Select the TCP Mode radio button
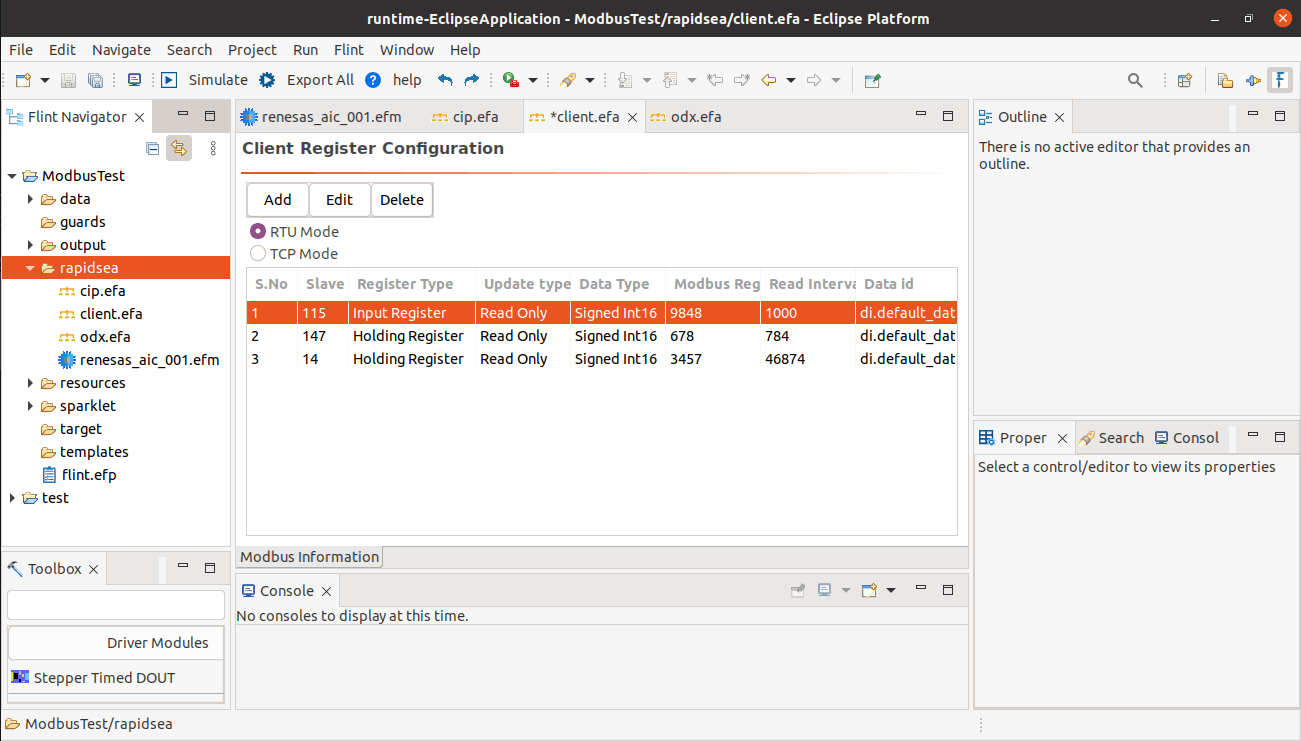 (x=258, y=254)
